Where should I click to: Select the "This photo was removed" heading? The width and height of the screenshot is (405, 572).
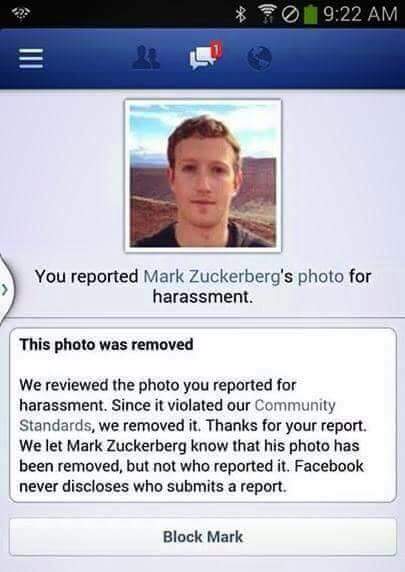106,344
